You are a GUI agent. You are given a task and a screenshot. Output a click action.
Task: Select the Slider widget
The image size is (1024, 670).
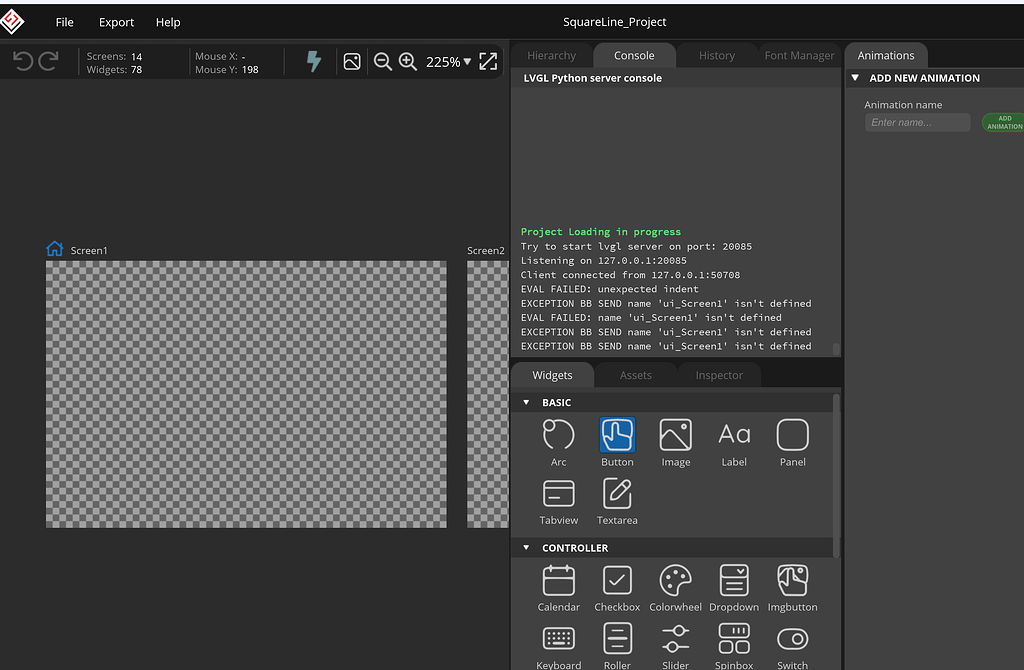pos(675,646)
